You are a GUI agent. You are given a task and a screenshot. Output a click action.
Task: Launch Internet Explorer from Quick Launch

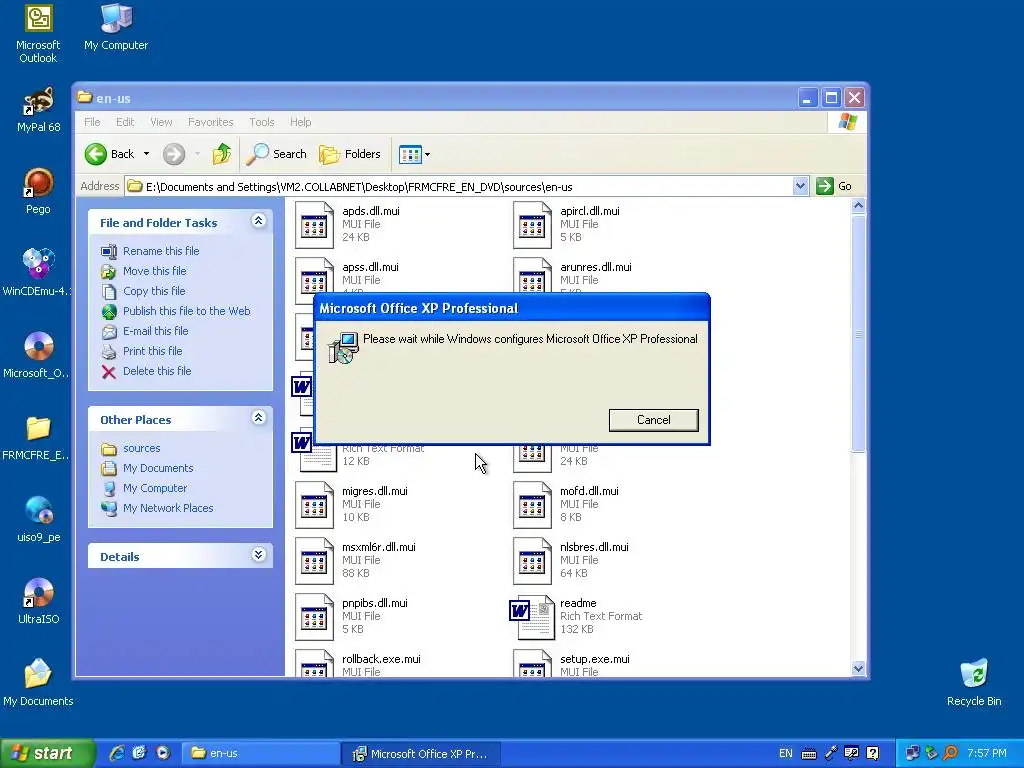tap(117, 753)
